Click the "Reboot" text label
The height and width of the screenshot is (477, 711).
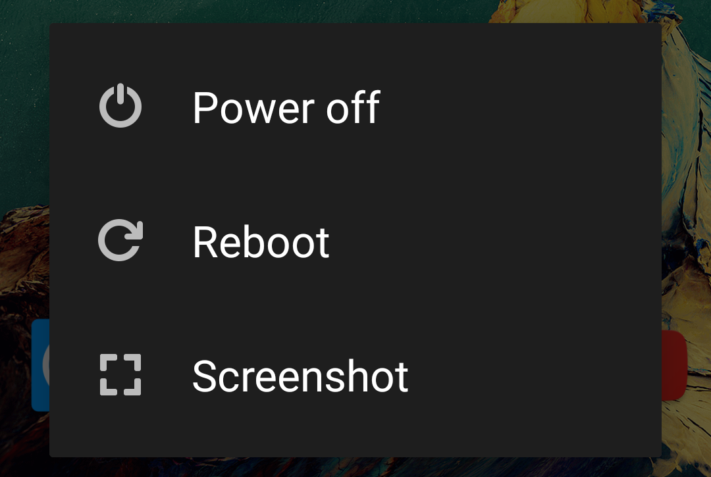[261, 242]
